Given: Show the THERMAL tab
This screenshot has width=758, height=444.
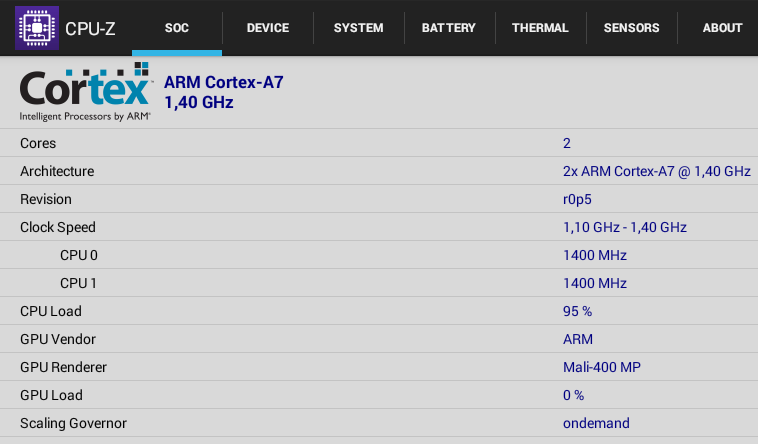Looking at the screenshot, I should click(540, 28).
